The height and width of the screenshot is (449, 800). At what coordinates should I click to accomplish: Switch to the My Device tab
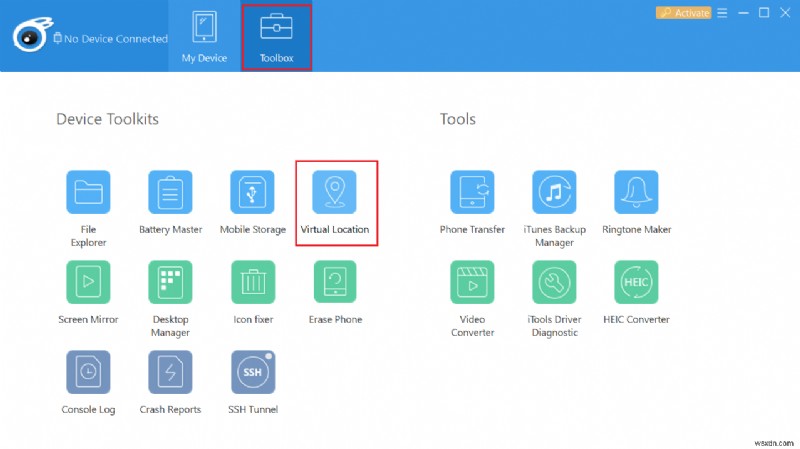coord(204,35)
